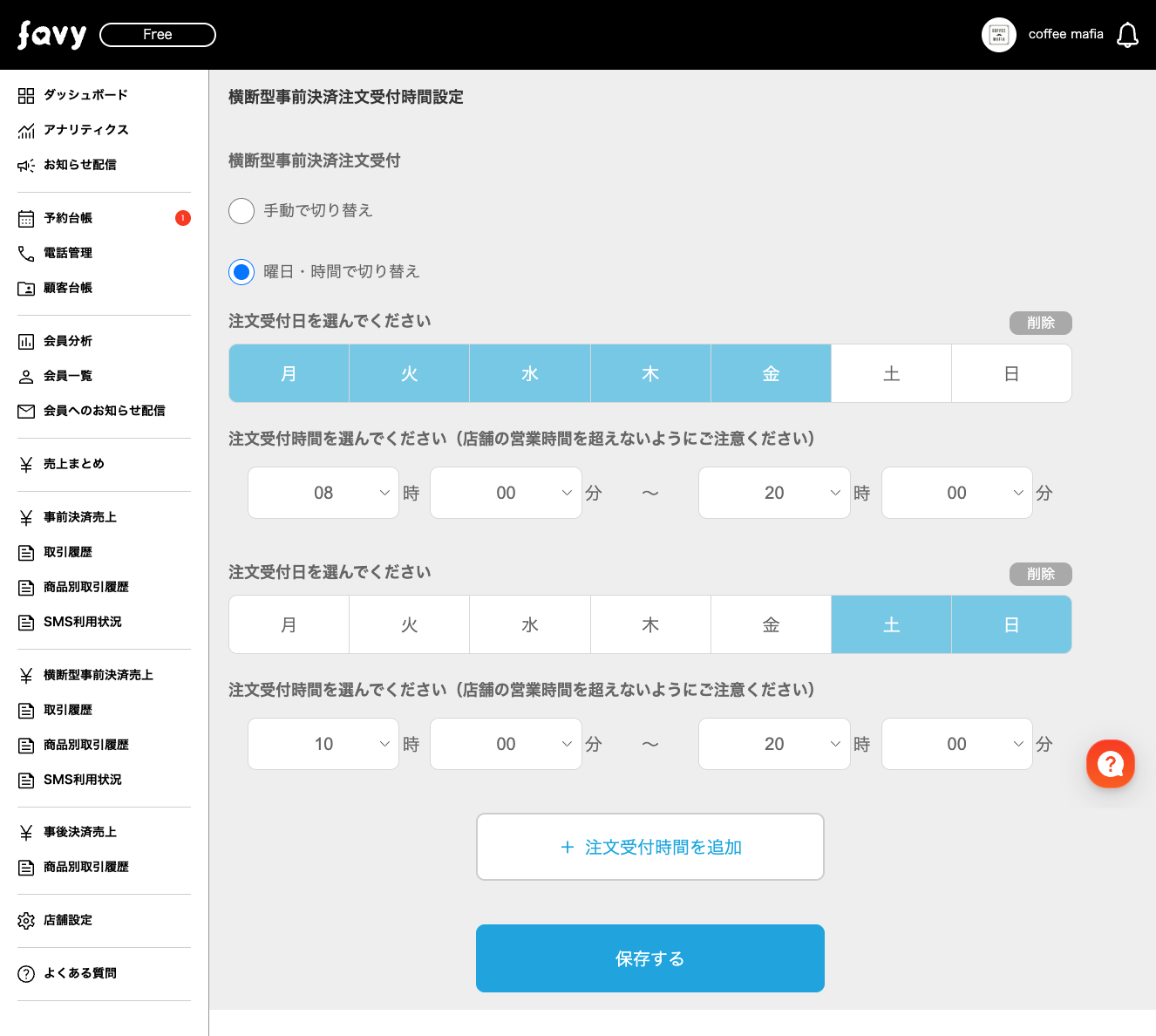
Task: Select the 手動で切り替え radio button
Action: coord(241,211)
